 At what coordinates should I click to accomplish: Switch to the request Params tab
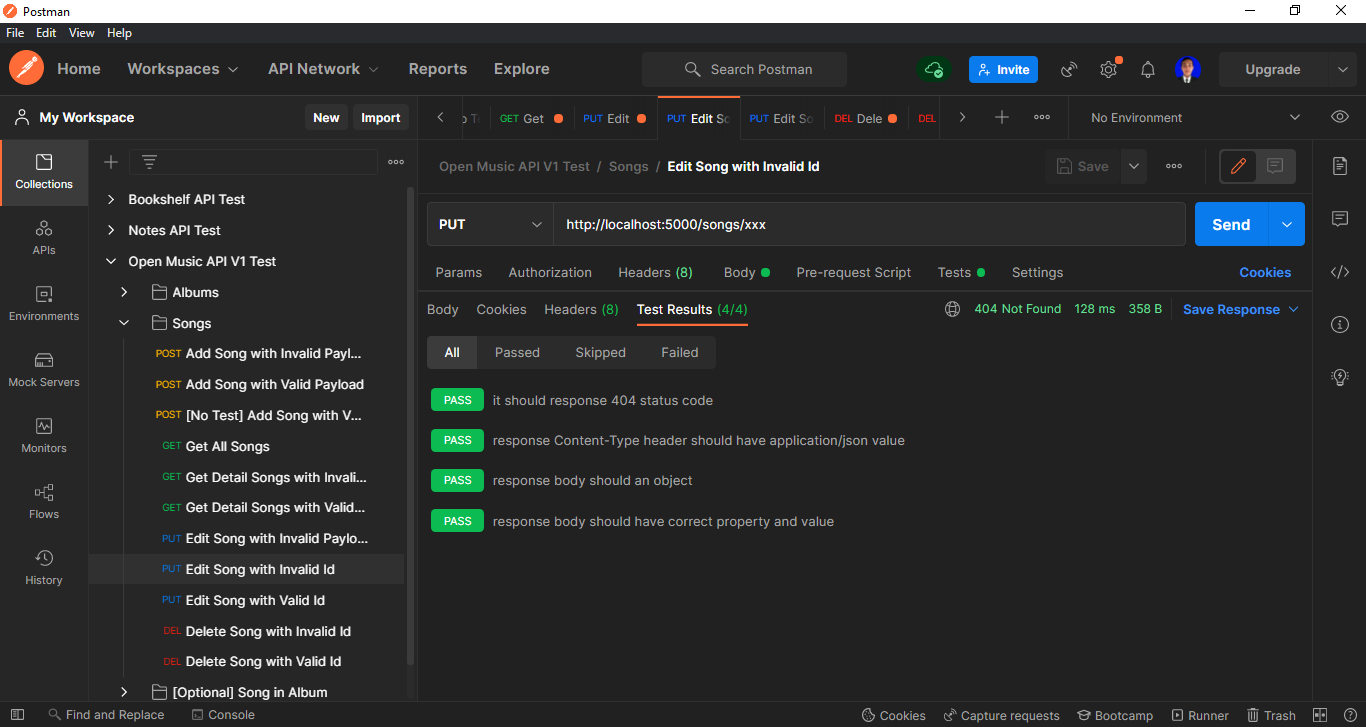(459, 272)
